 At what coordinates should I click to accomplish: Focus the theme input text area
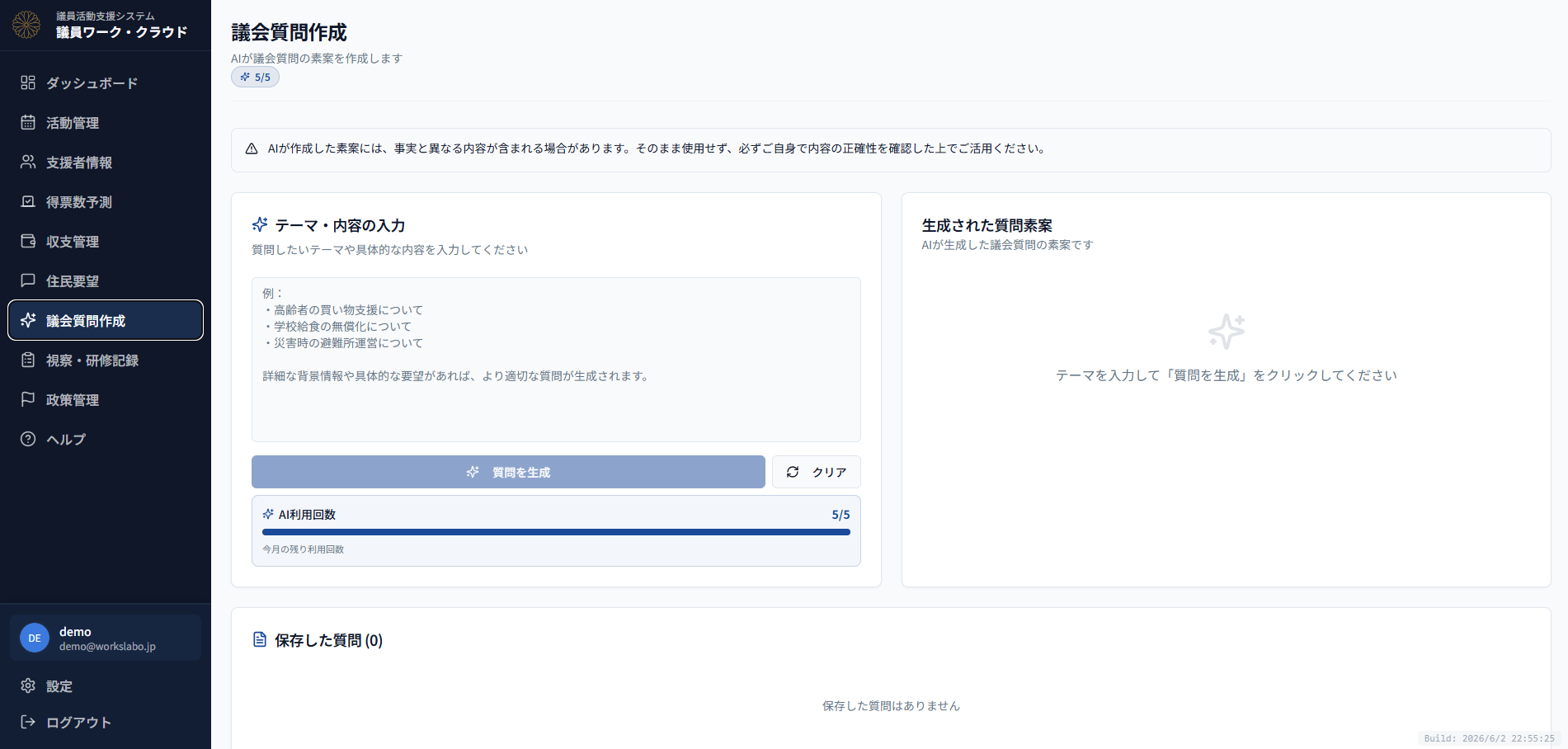[556, 360]
